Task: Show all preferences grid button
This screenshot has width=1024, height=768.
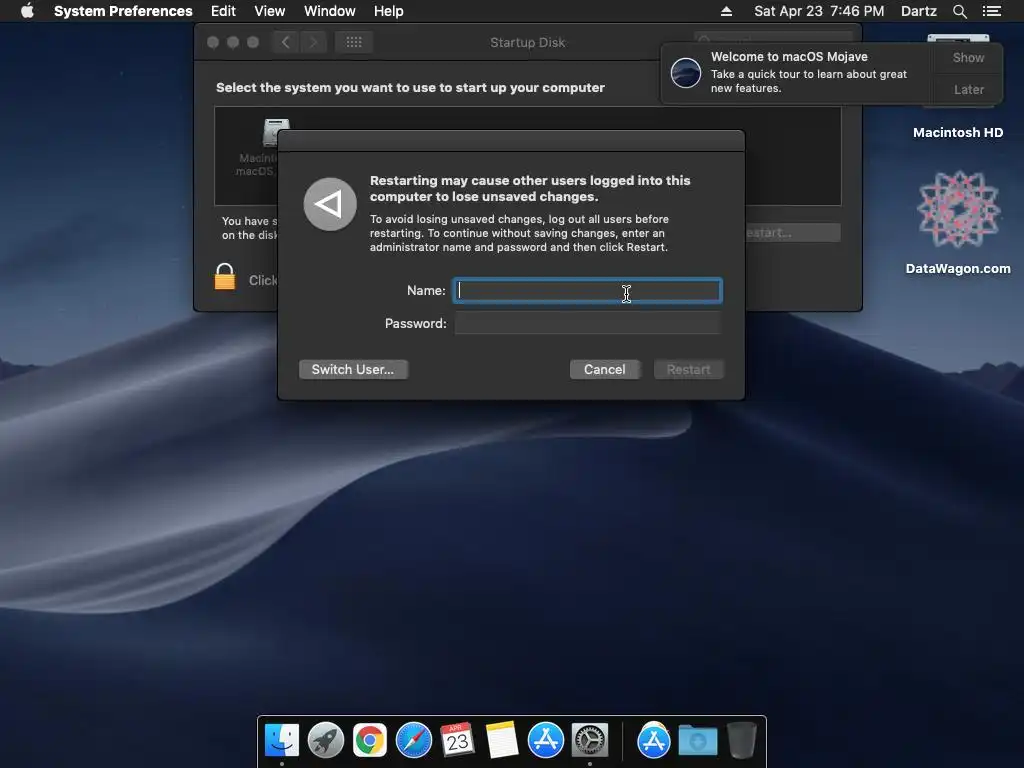Action: pos(354,42)
